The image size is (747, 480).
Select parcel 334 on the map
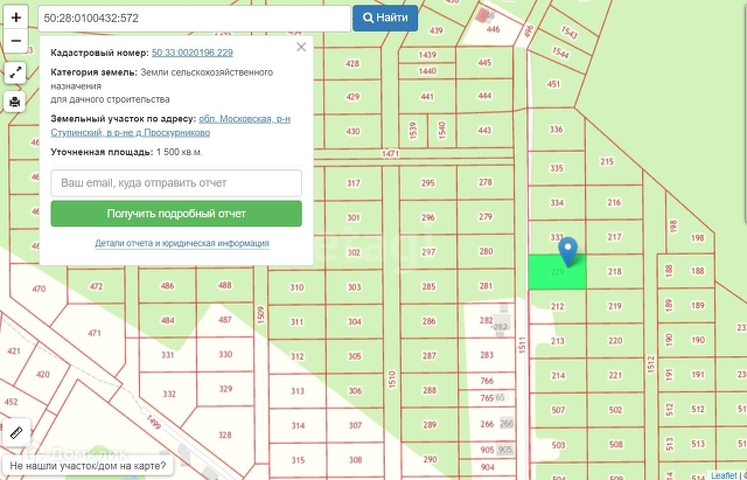pyautogui.click(x=557, y=203)
